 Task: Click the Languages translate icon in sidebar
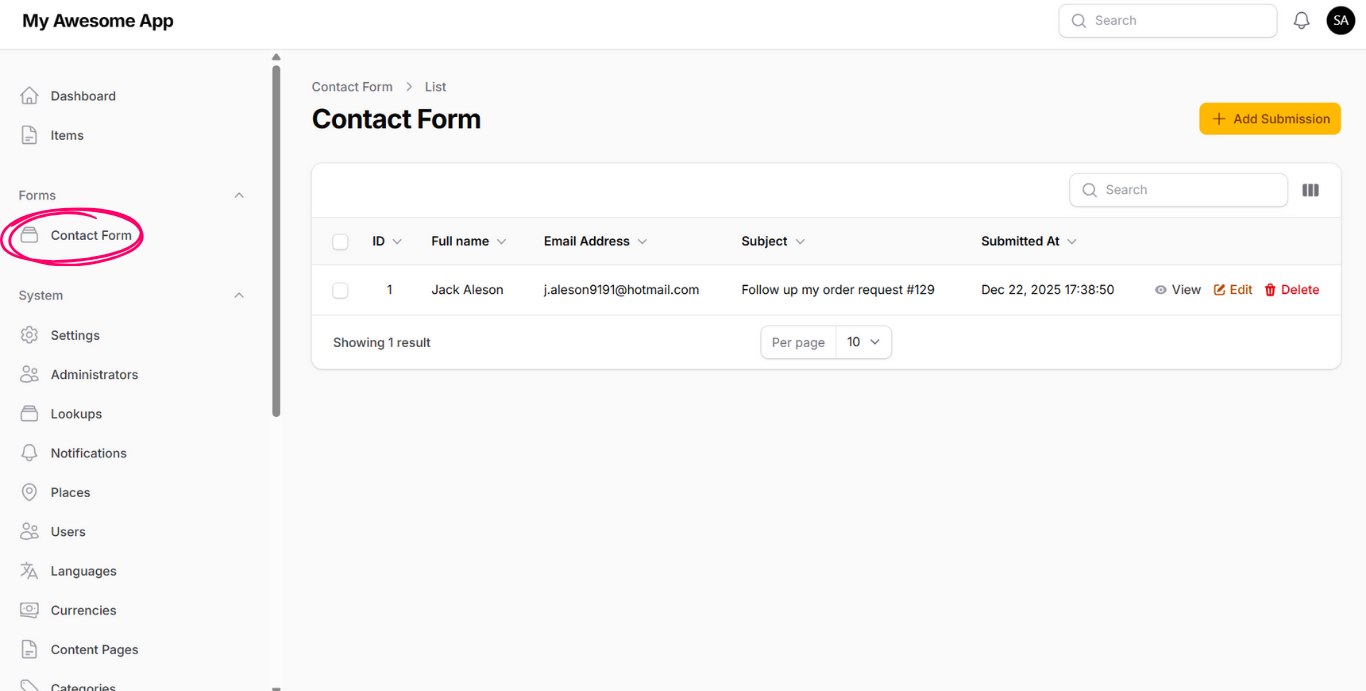[30, 571]
